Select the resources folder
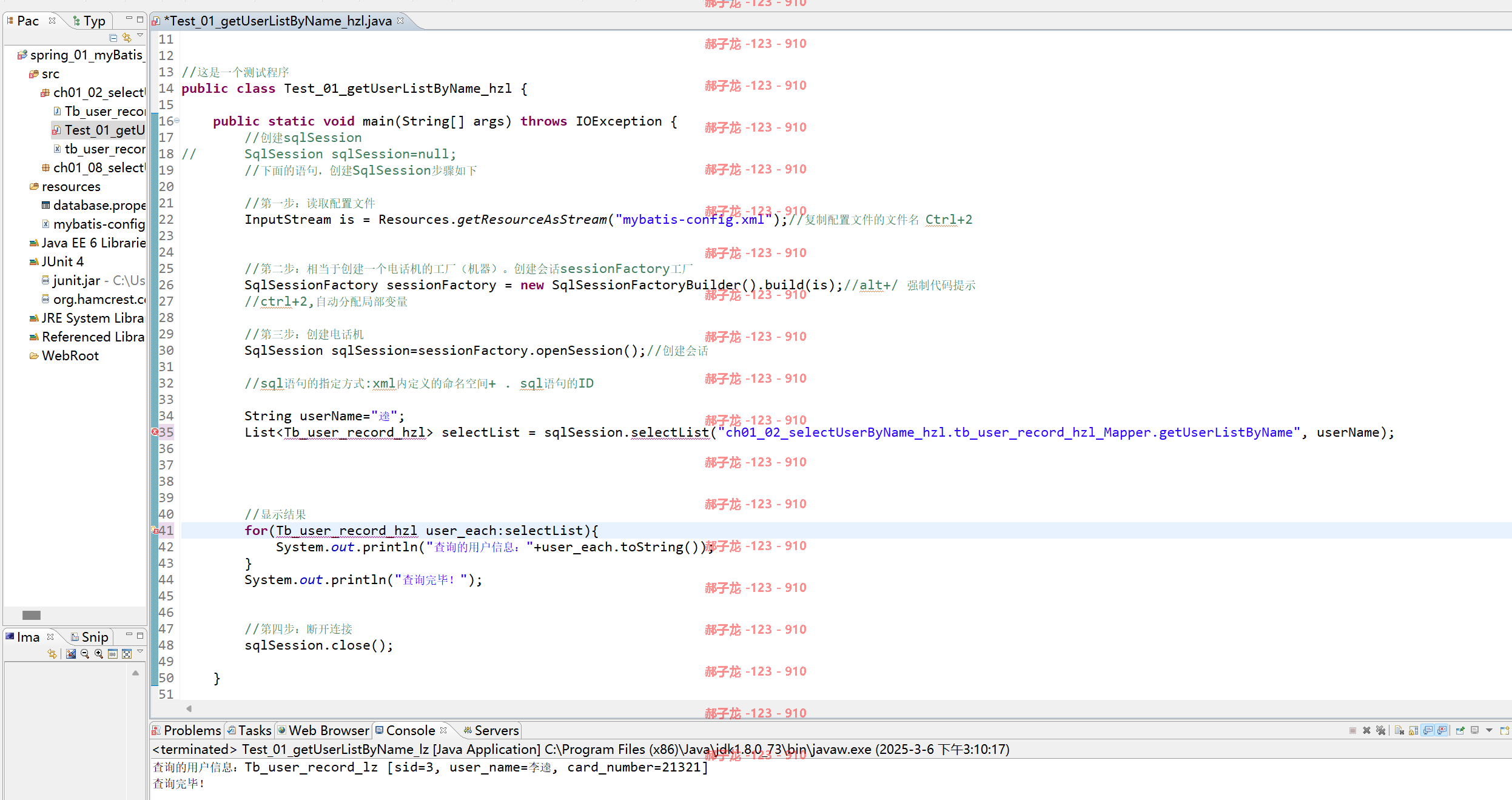The width and height of the screenshot is (1512, 800). click(x=65, y=187)
